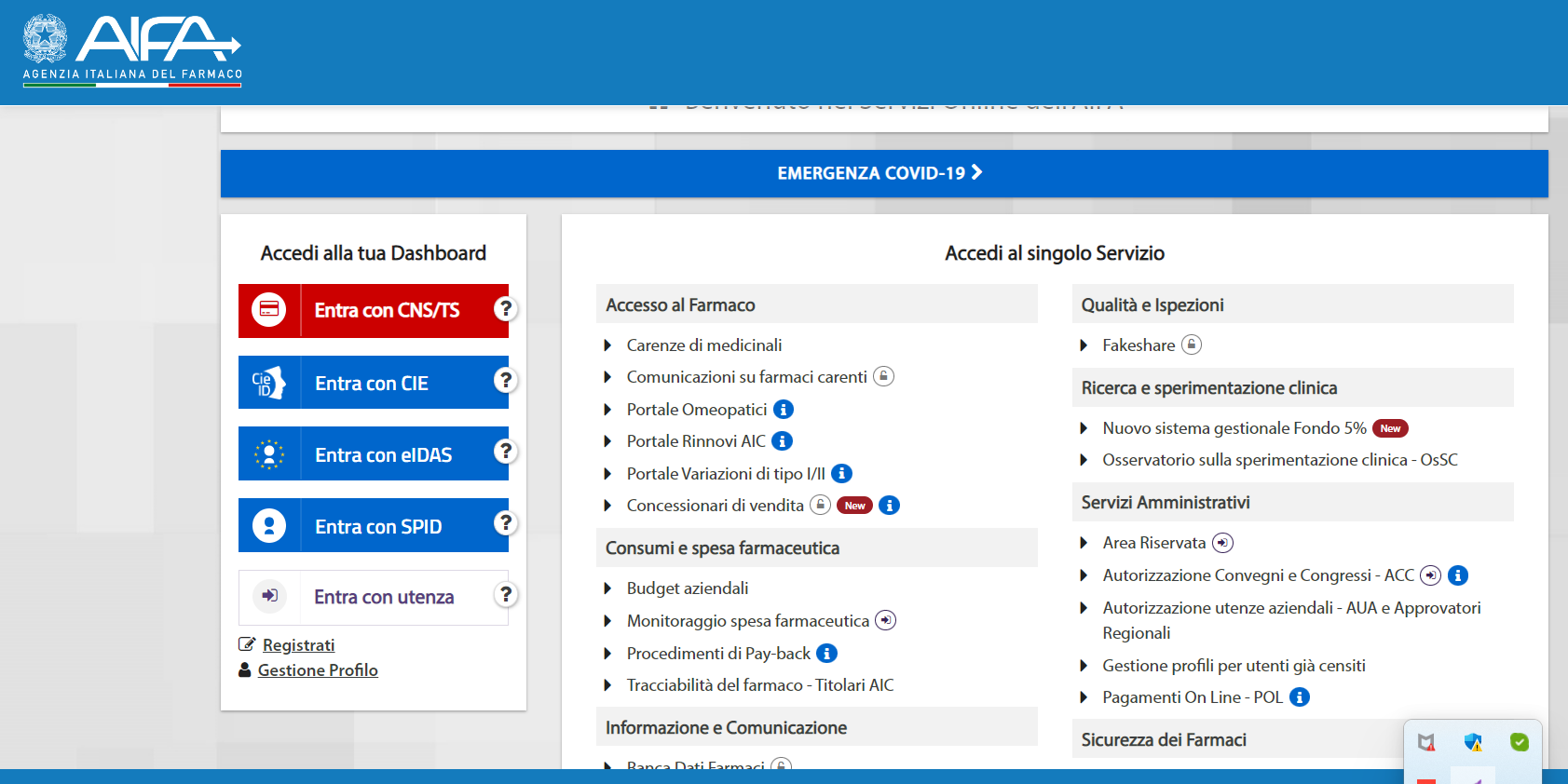Open Tracciabilità del farmaco - Titolari AIC

[x=760, y=685]
